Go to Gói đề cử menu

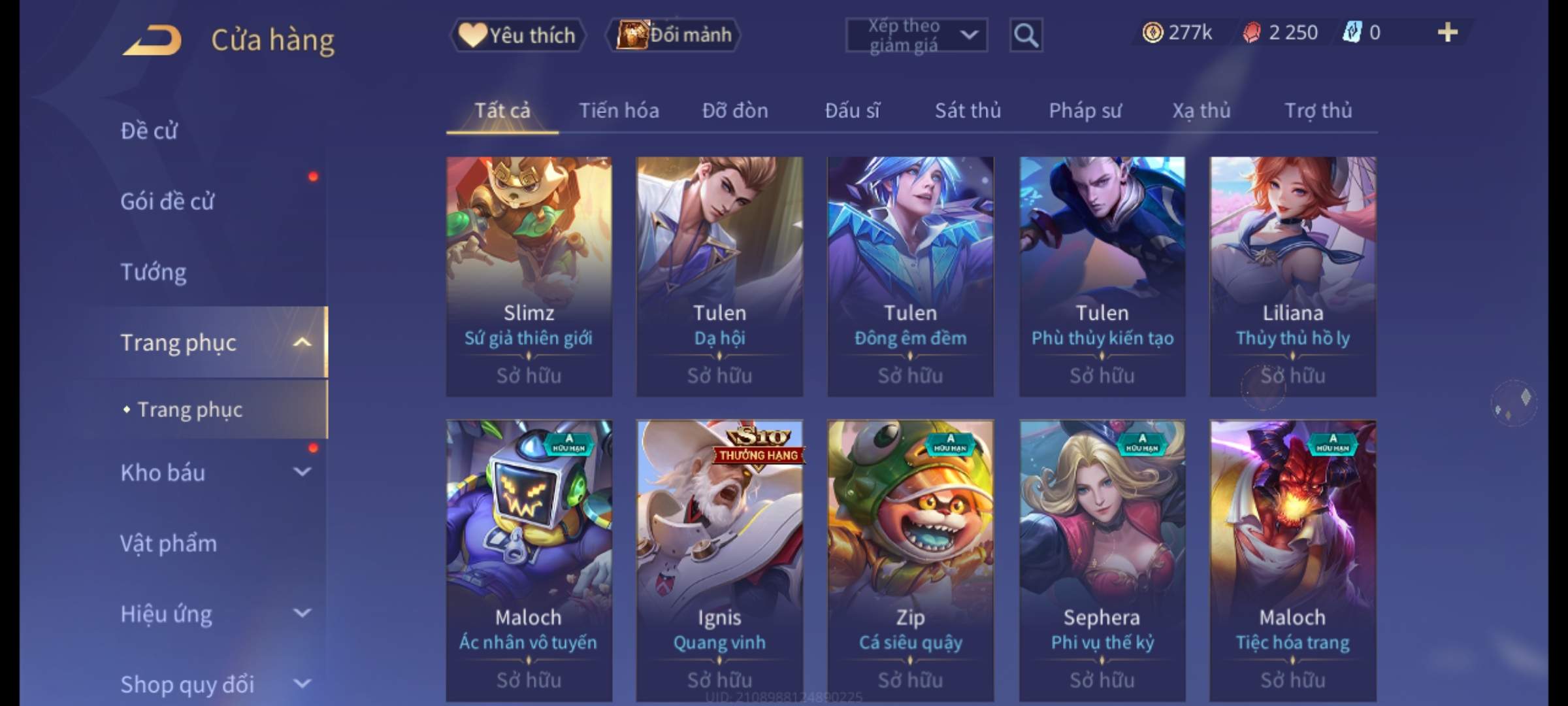[167, 201]
